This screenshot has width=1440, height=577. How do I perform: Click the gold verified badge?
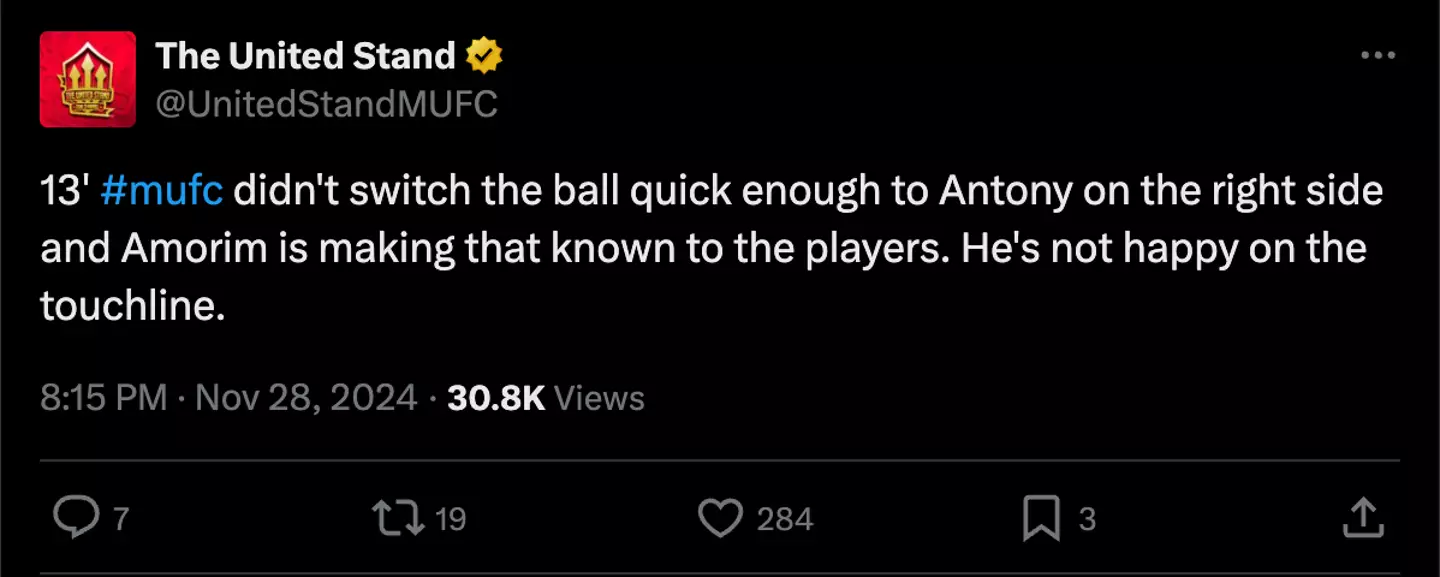486,57
